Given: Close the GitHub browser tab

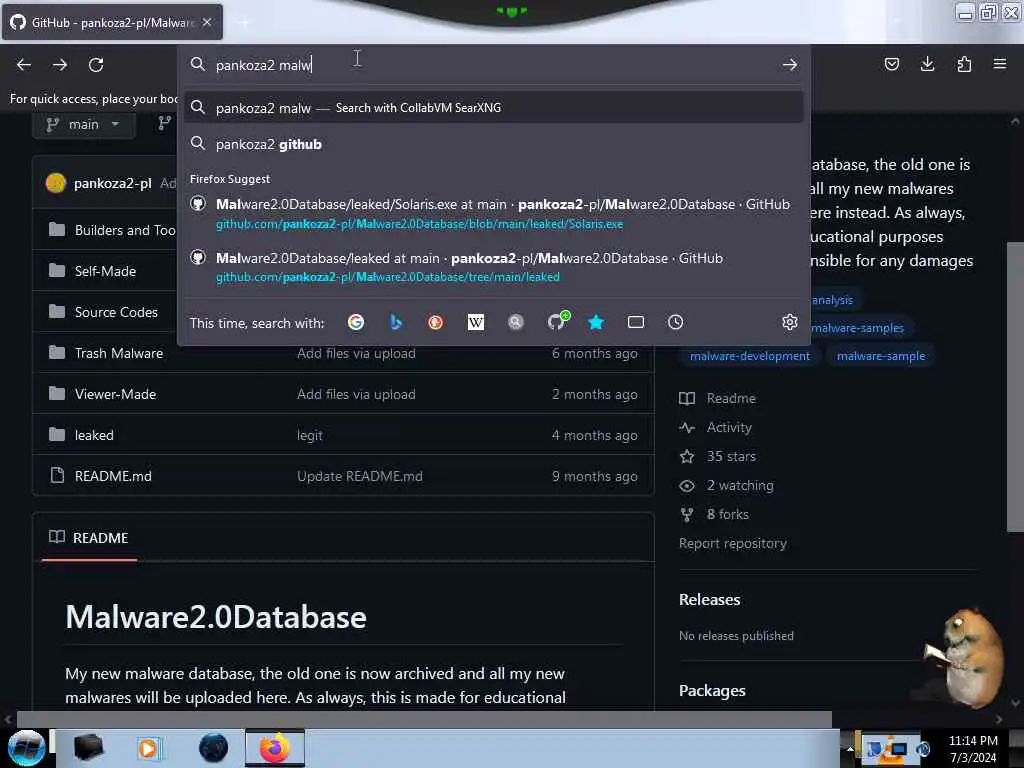Looking at the screenshot, I should pyautogui.click(x=207, y=22).
